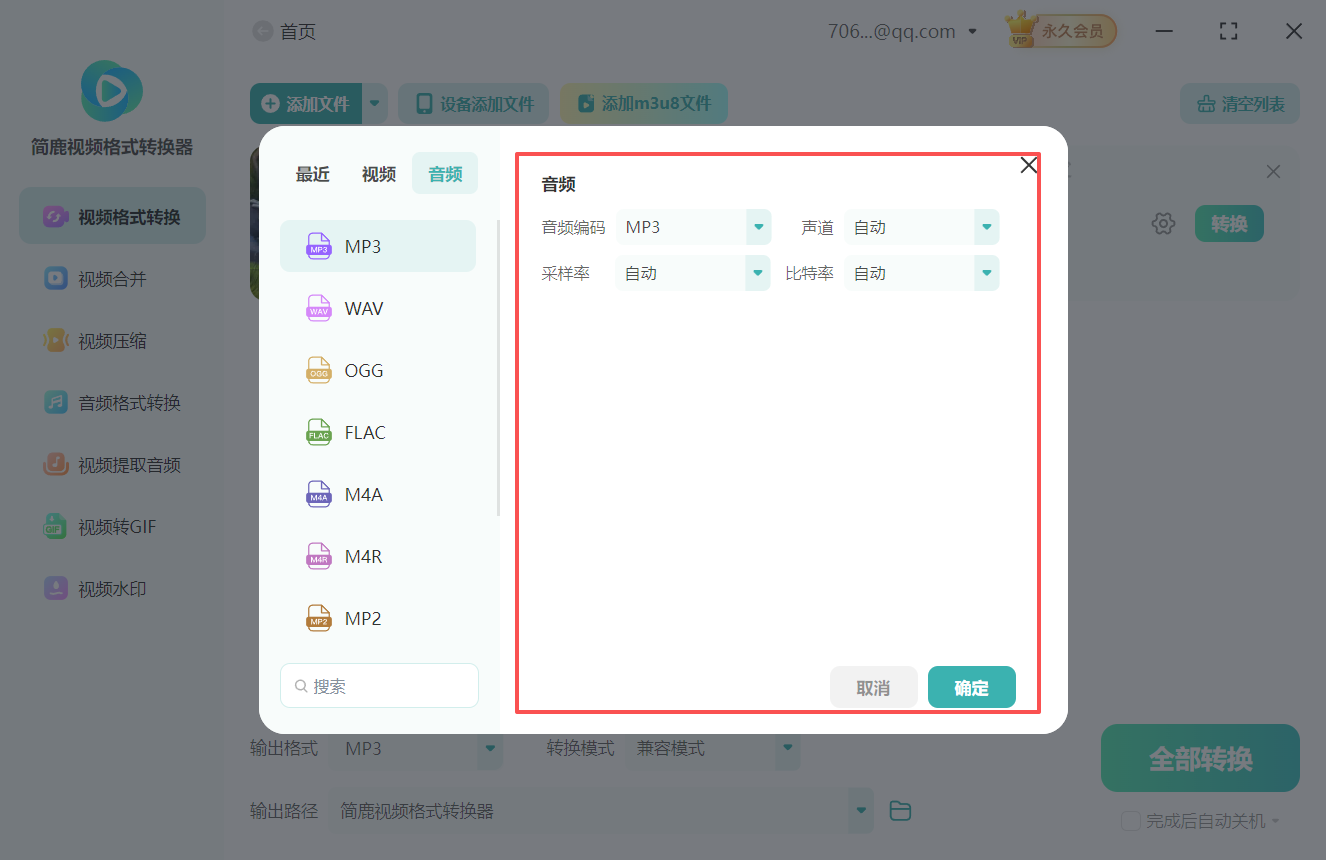Click 全部转换 to convert all files

1199,758
